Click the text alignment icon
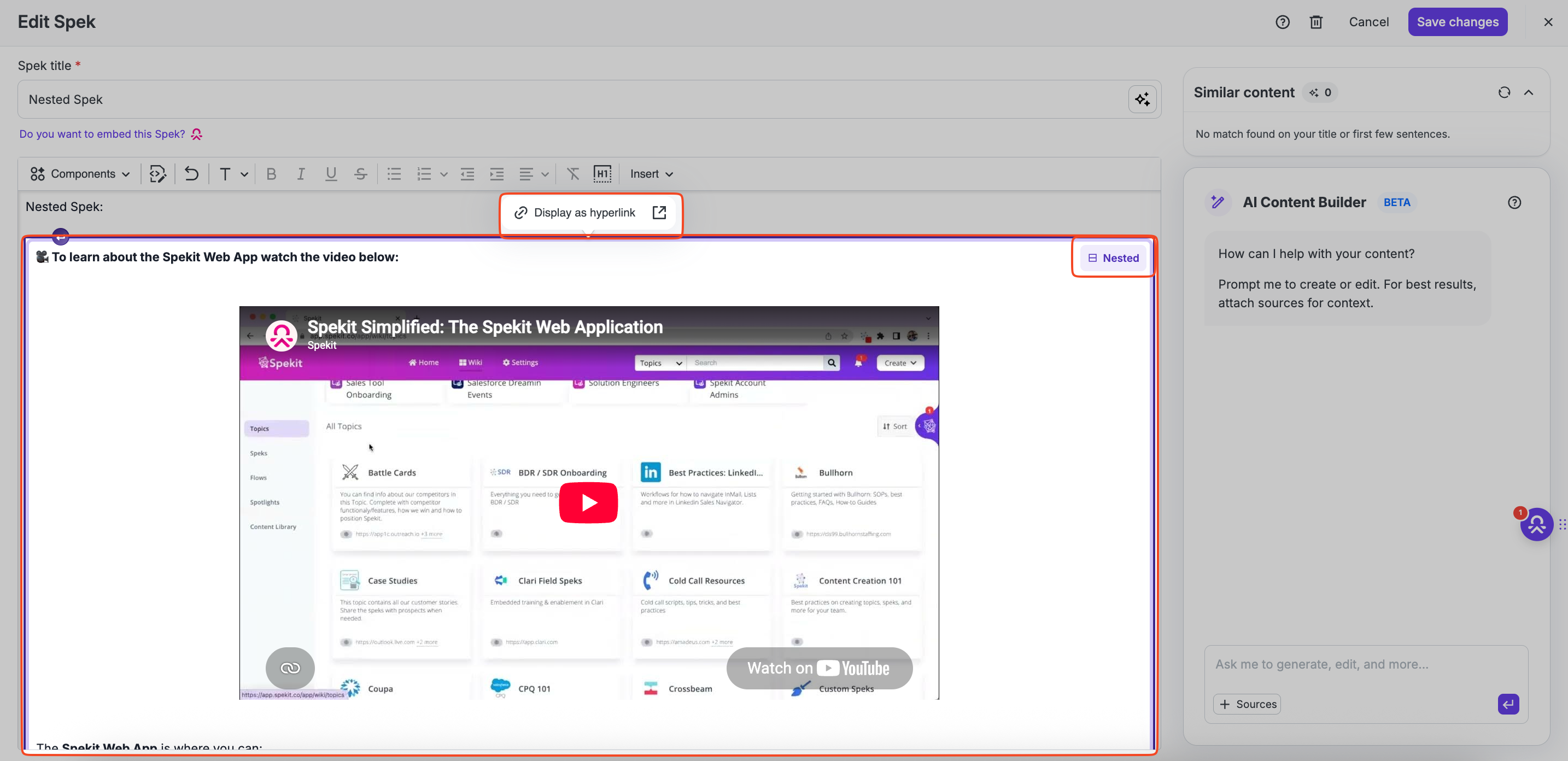 (x=526, y=174)
